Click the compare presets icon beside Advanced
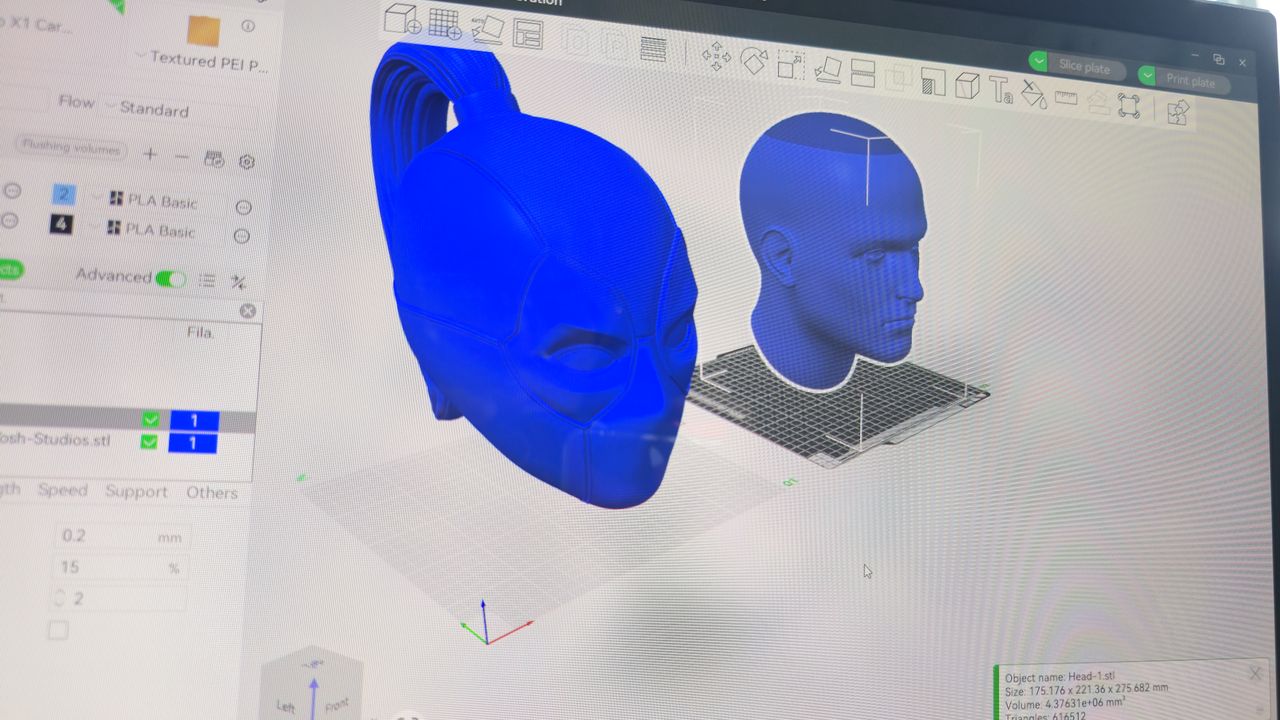 (x=238, y=282)
